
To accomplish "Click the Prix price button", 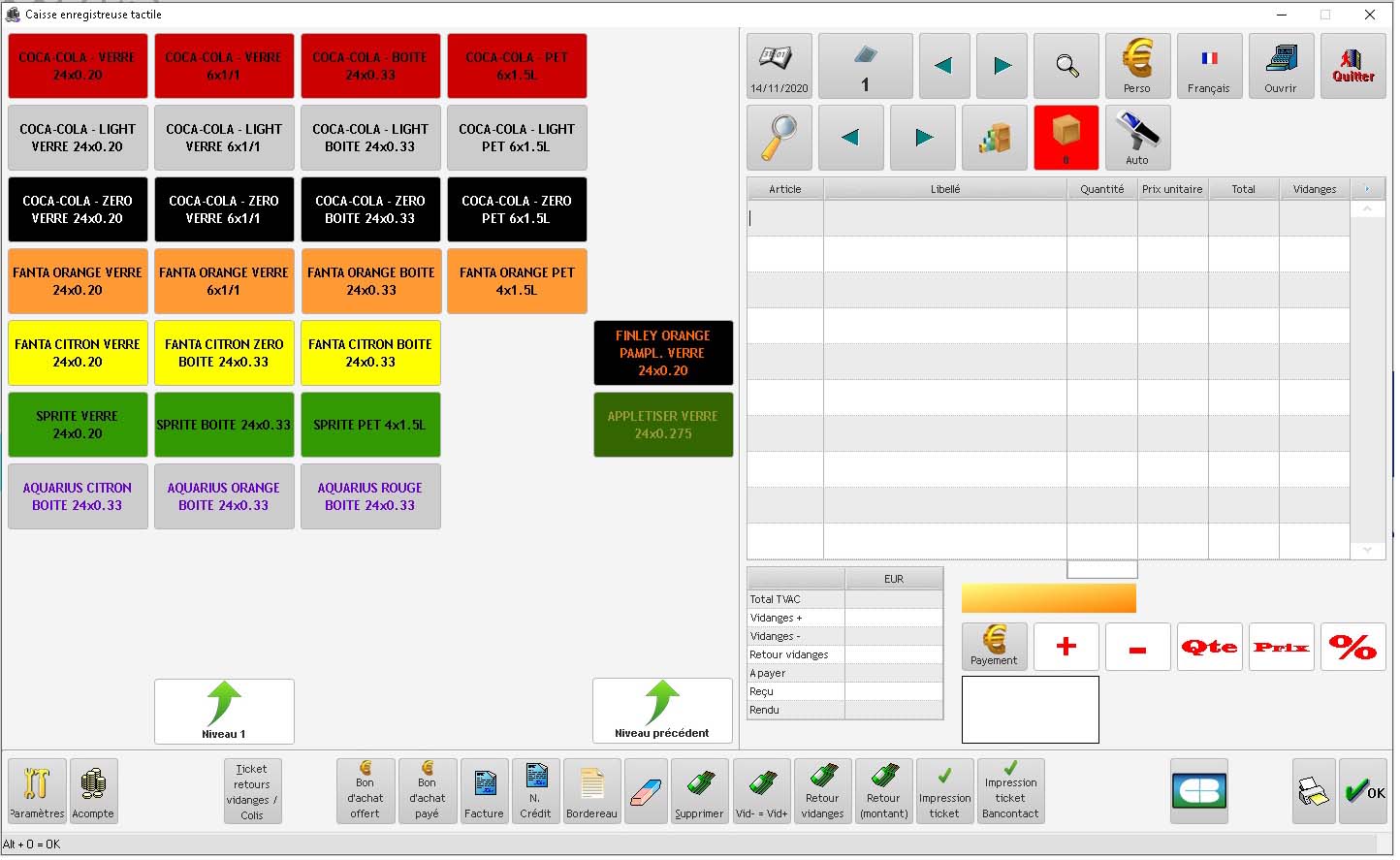I will [1282, 647].
